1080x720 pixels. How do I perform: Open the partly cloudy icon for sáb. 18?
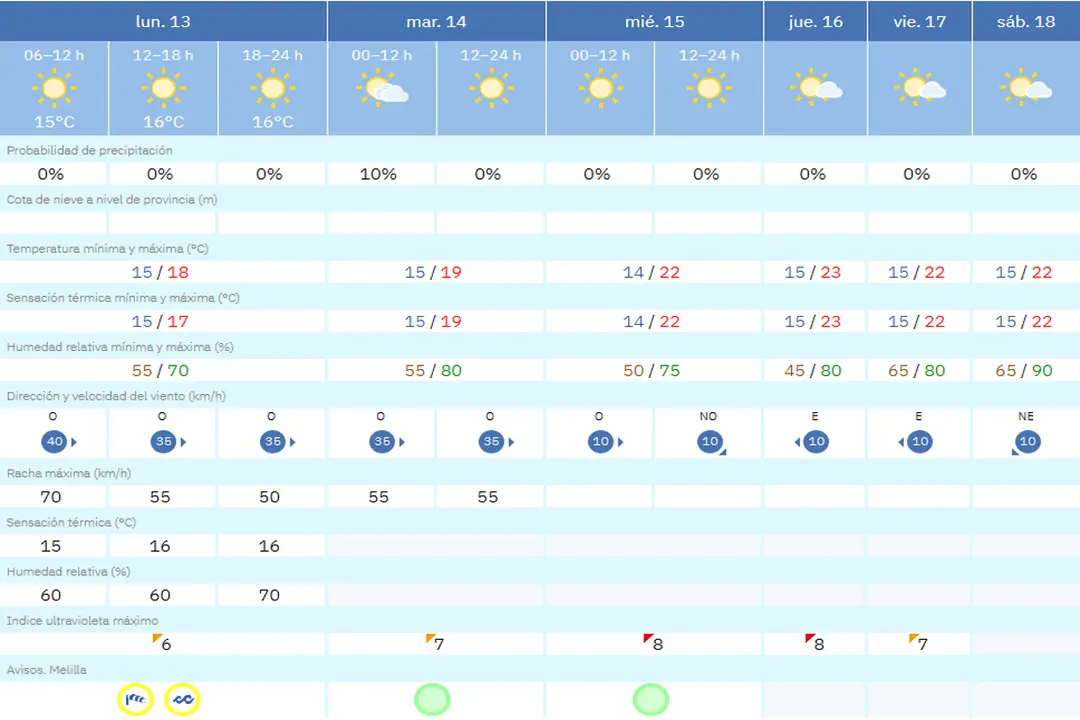1026,88
